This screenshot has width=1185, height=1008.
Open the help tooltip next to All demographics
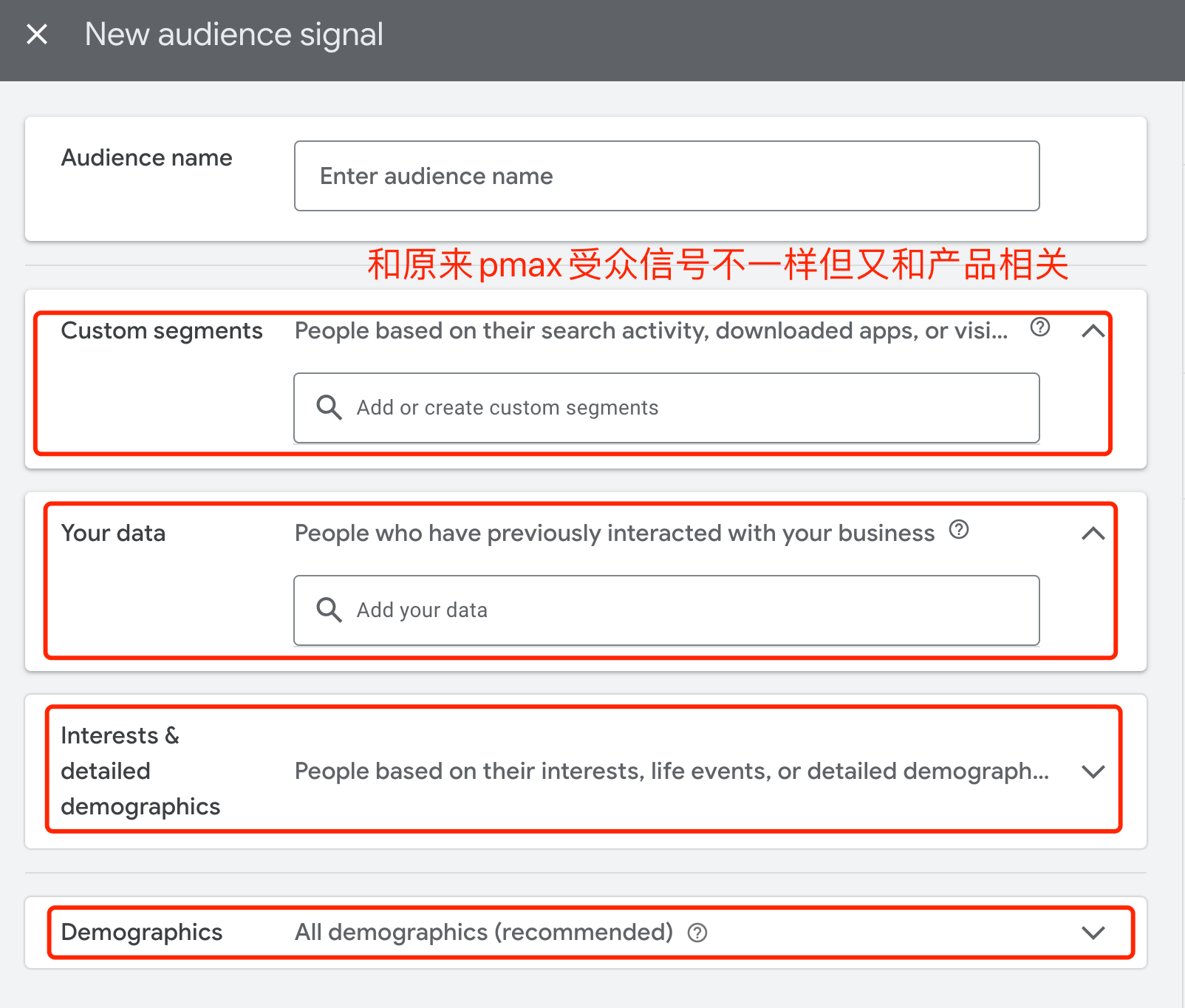697,933
